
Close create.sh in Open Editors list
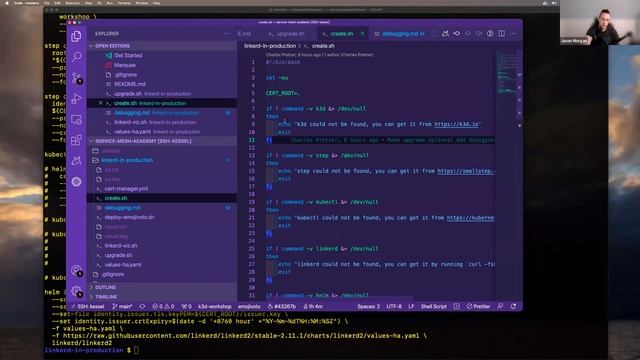[x=100, y=103]
